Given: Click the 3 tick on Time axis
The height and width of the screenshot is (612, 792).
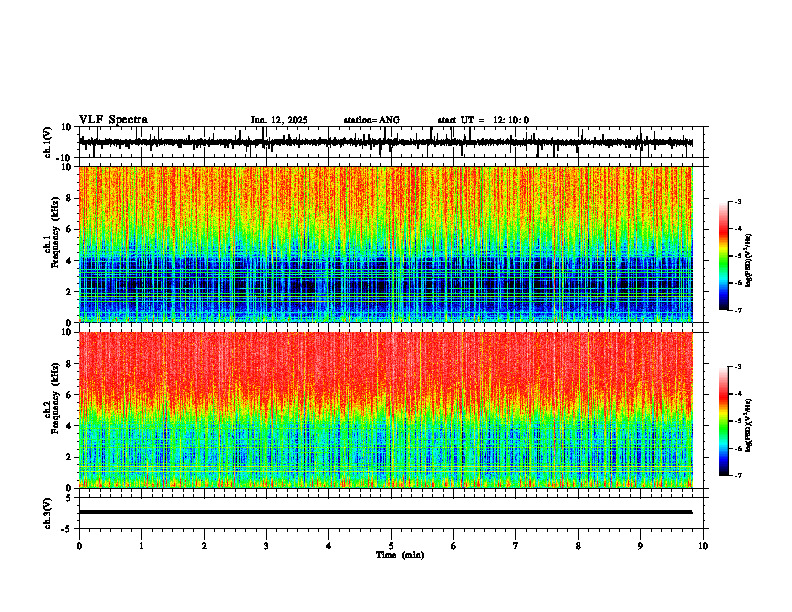Looking at the screenshot, I should pos(266,546).
